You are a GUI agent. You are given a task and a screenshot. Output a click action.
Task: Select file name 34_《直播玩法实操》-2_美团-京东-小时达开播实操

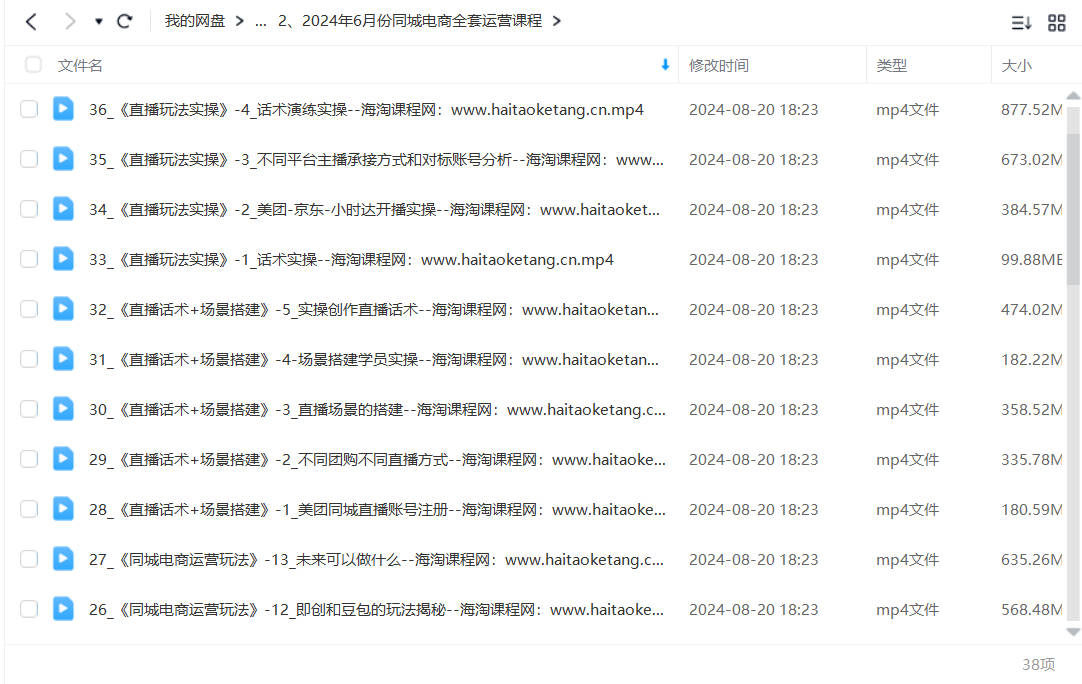[x=375, y=210]
